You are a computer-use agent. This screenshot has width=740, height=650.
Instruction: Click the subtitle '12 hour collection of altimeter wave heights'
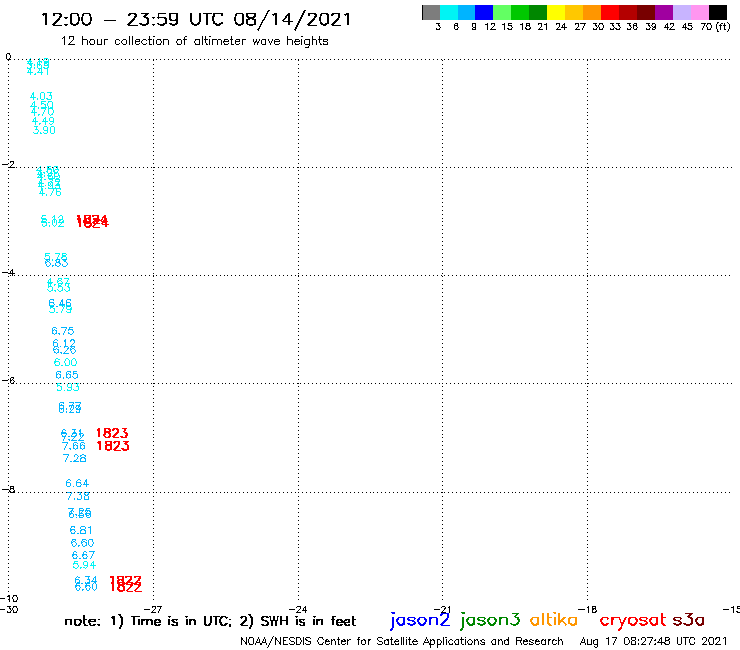194,41
